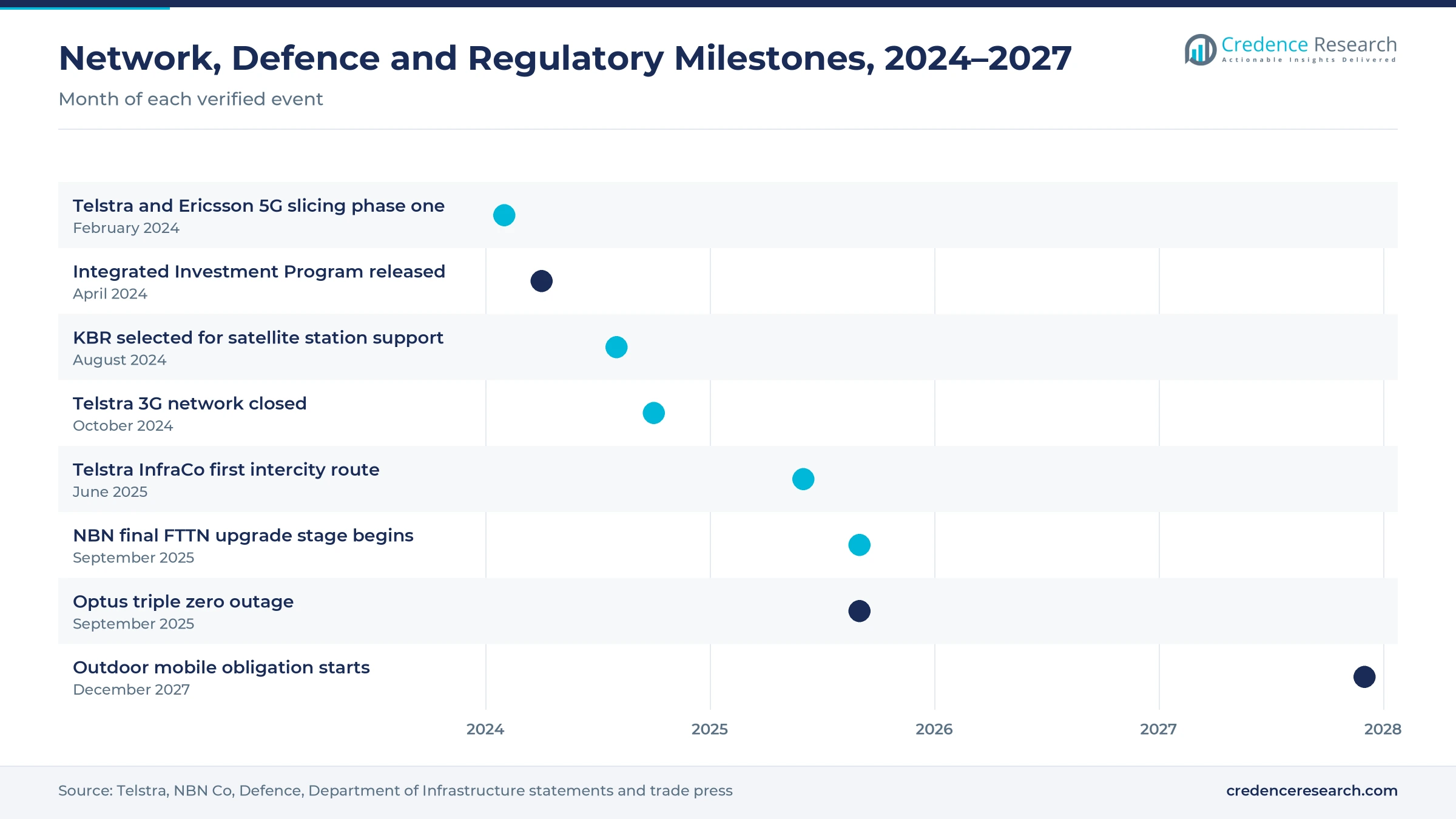Click the 'Actionable Insights Delivered' tagline

coord(1309,60)
